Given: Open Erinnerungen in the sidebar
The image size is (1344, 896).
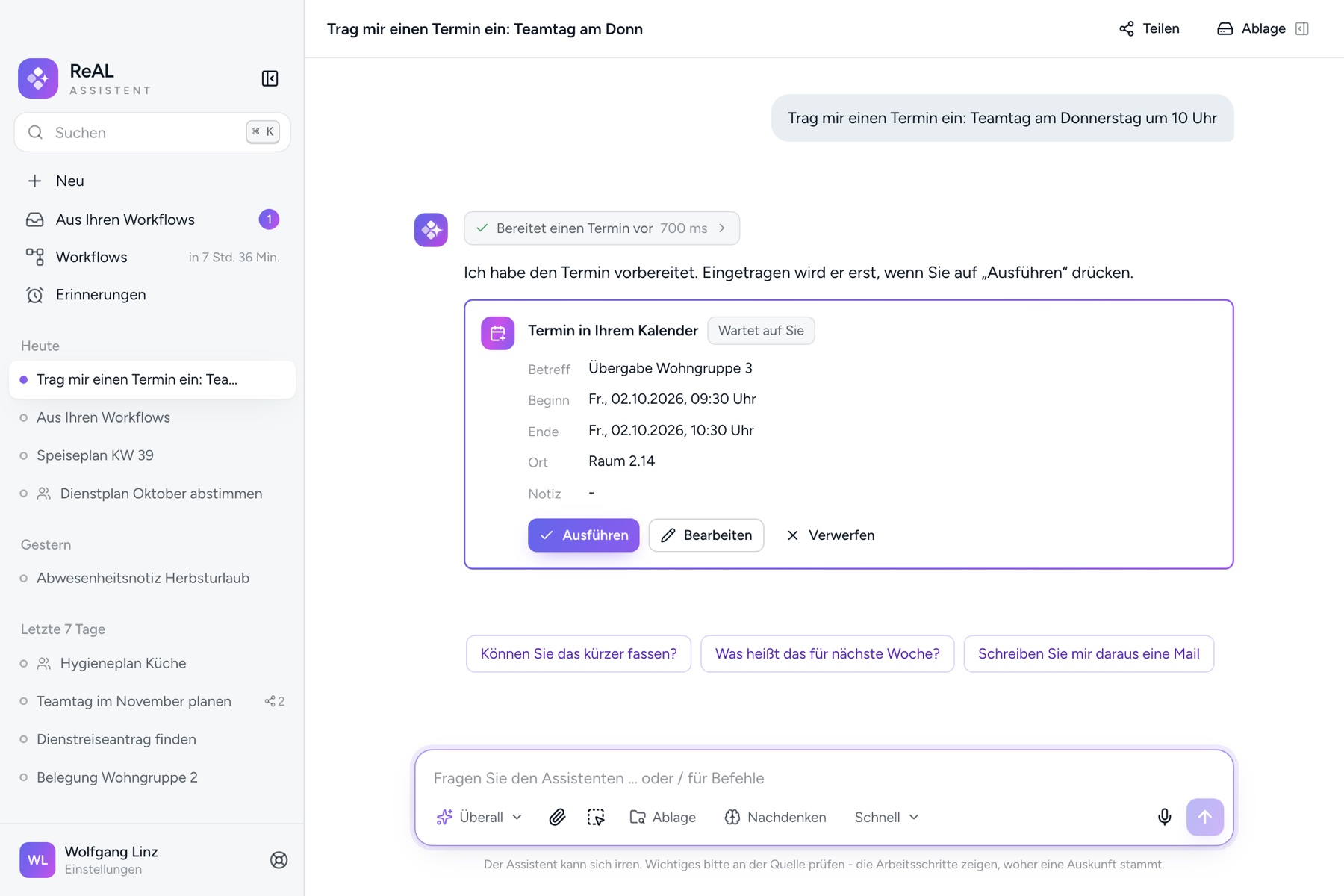Looking at the screenshot, I should coord(152,295).
